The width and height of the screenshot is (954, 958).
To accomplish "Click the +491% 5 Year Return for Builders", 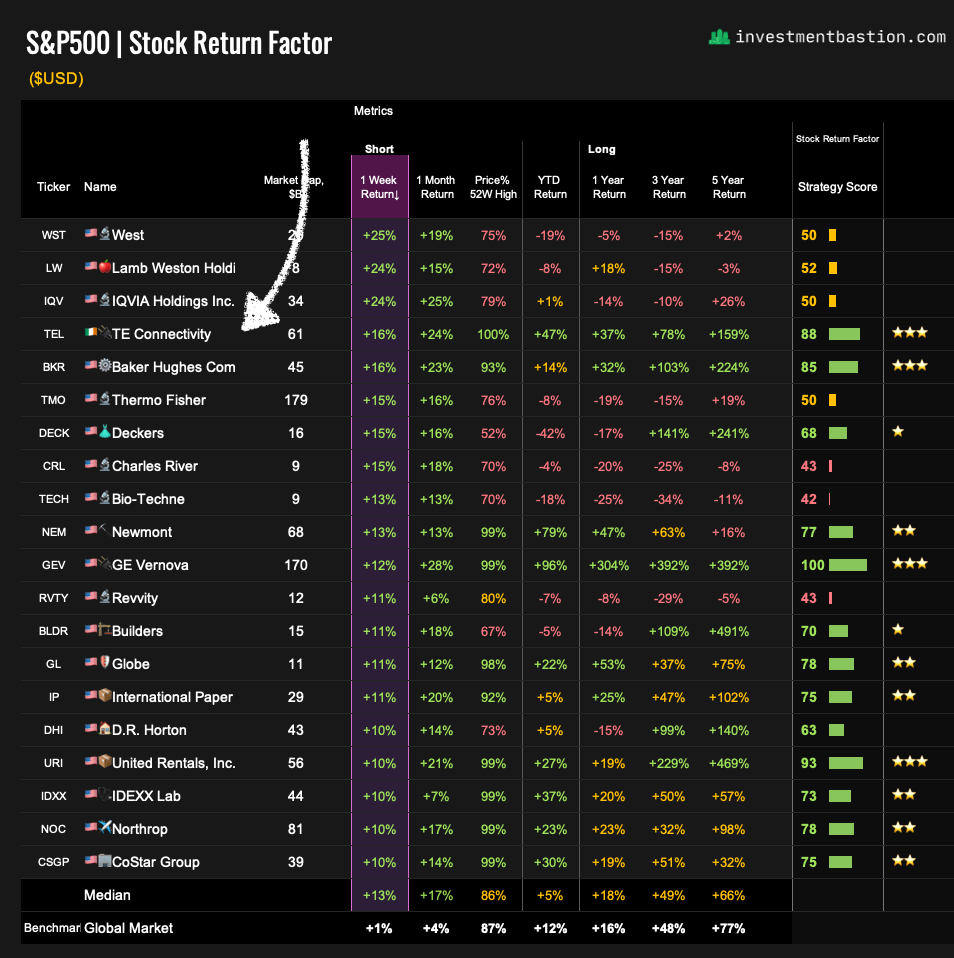I will 728,631.
